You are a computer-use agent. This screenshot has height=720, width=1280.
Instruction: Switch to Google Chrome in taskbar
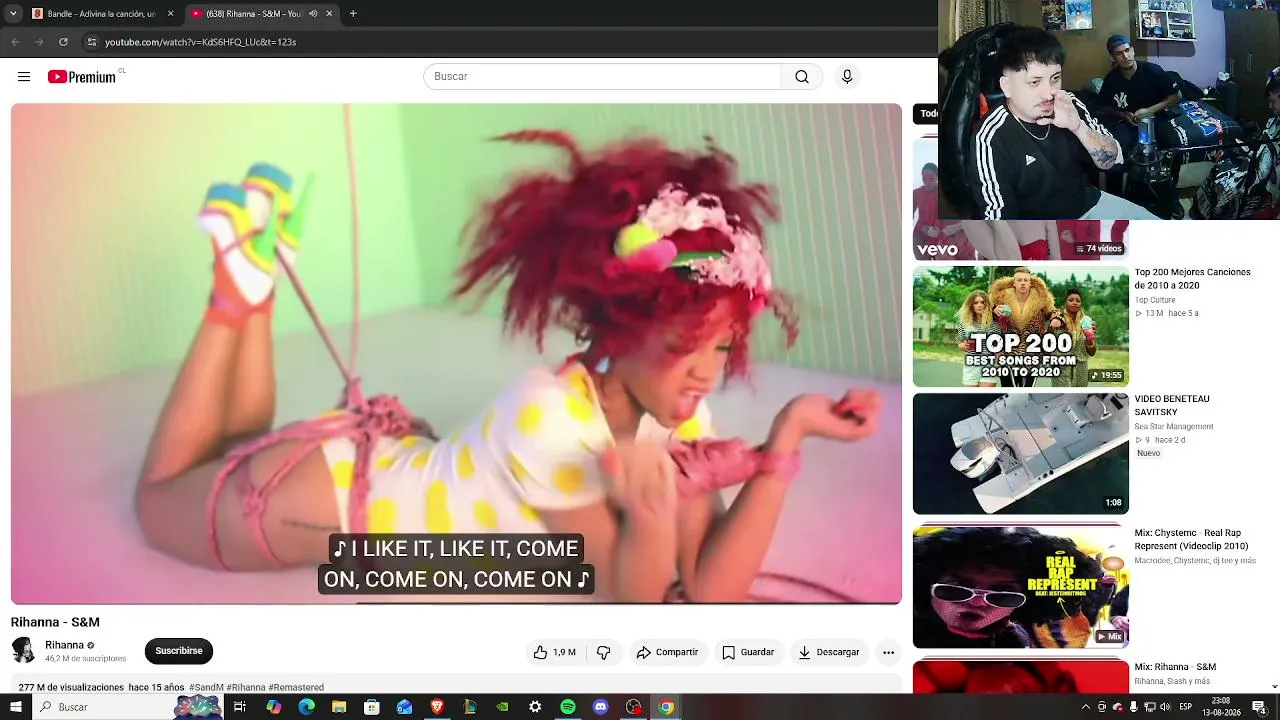(666, 707)
